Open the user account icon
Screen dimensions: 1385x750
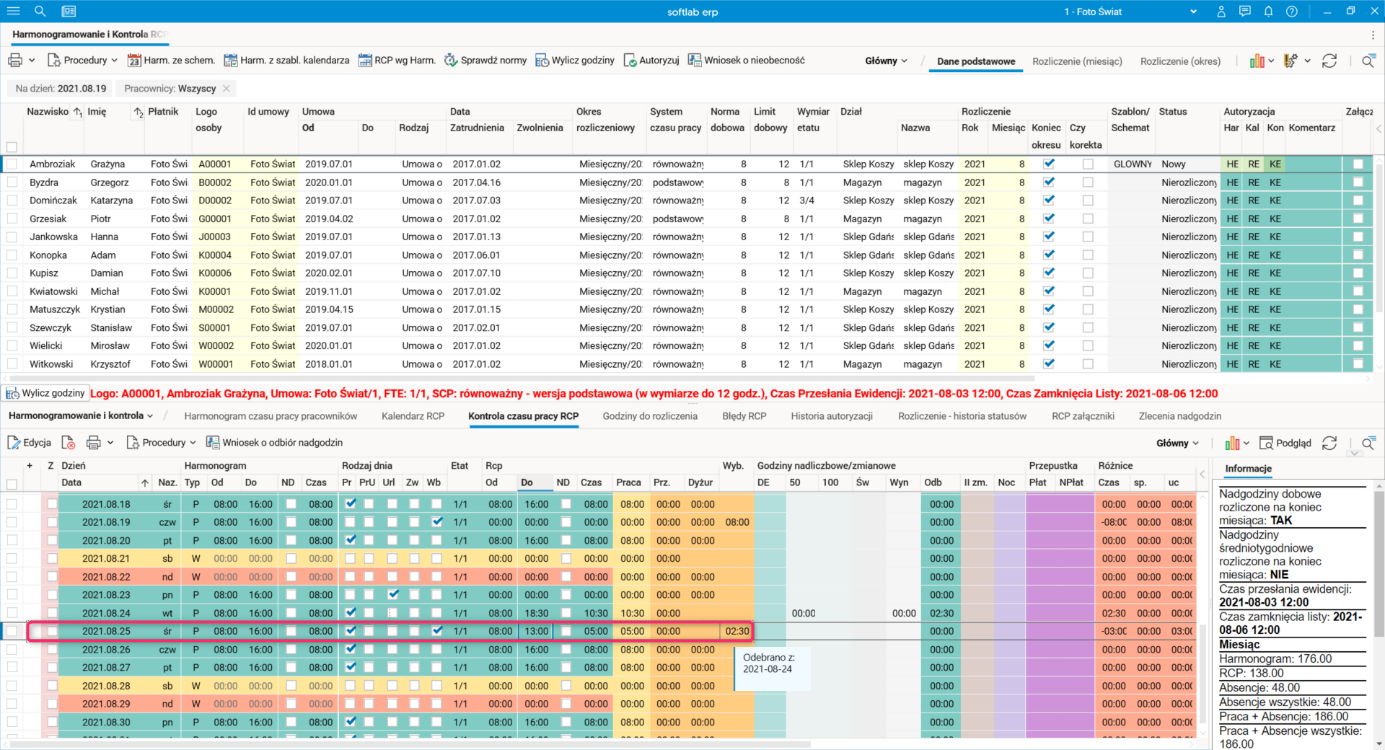(1221, 11)
